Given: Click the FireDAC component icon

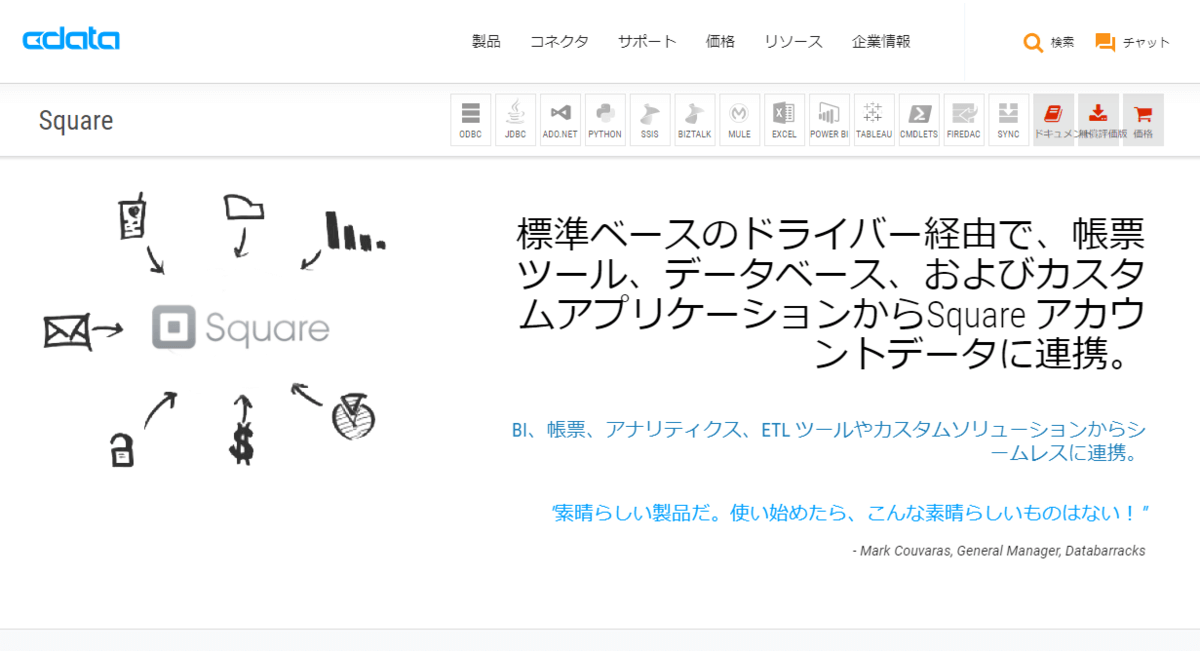Looking at the screenshot, I should coord(964,120).
